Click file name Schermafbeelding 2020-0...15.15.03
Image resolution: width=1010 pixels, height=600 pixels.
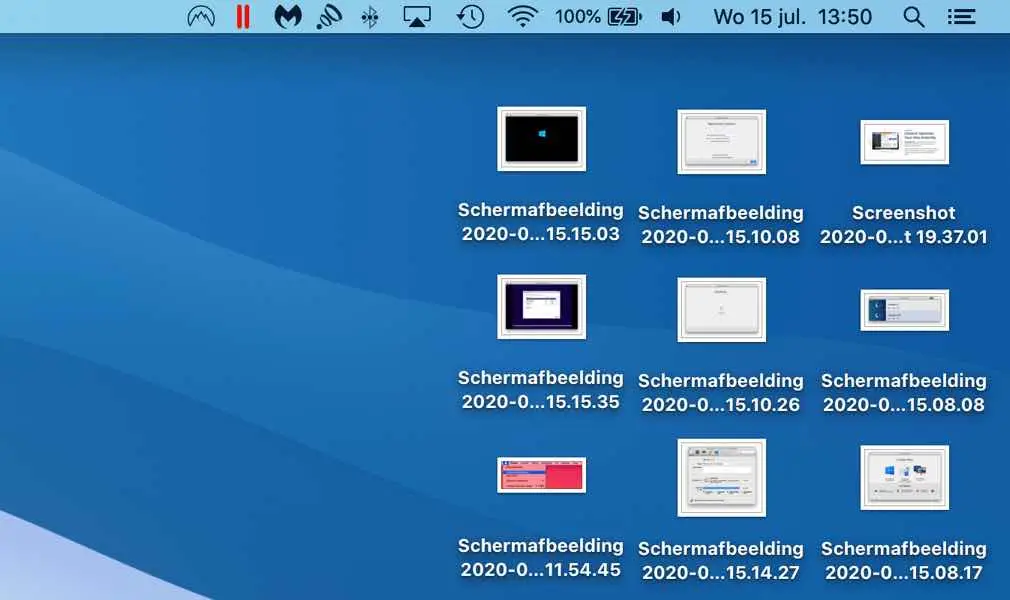coord(540,222)
